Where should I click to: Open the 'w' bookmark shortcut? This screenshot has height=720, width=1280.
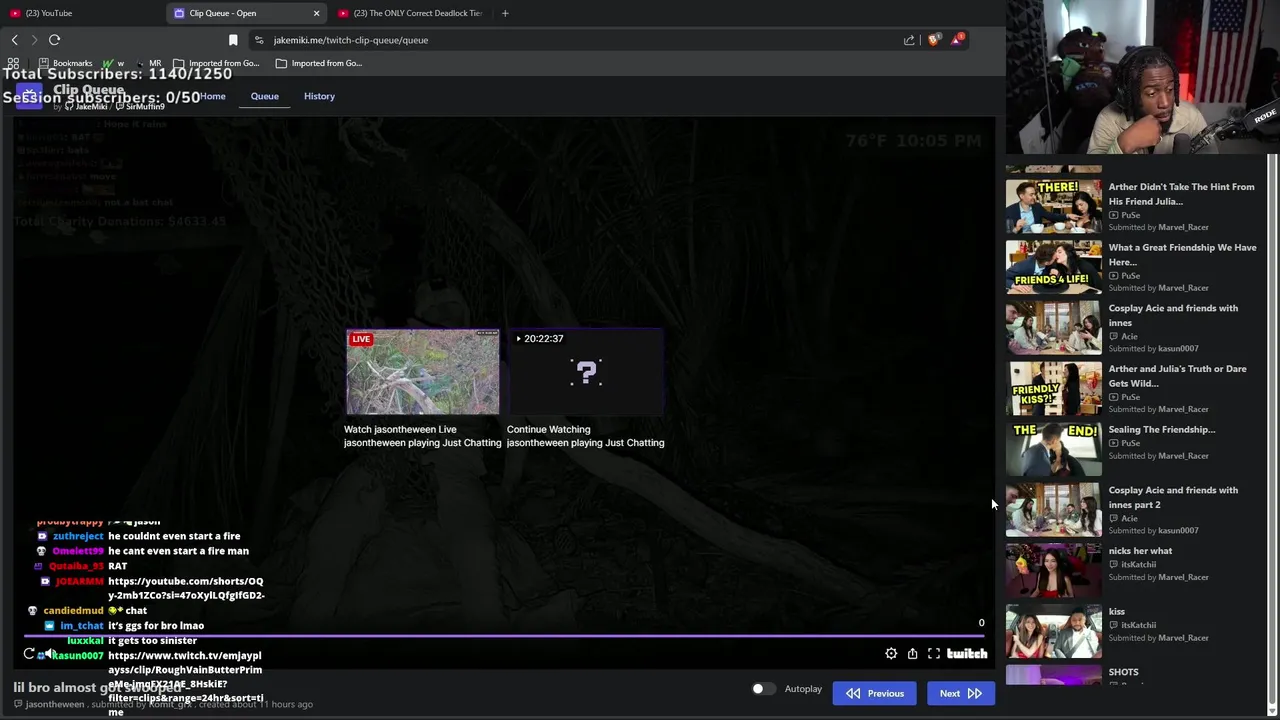pos(114,63)
